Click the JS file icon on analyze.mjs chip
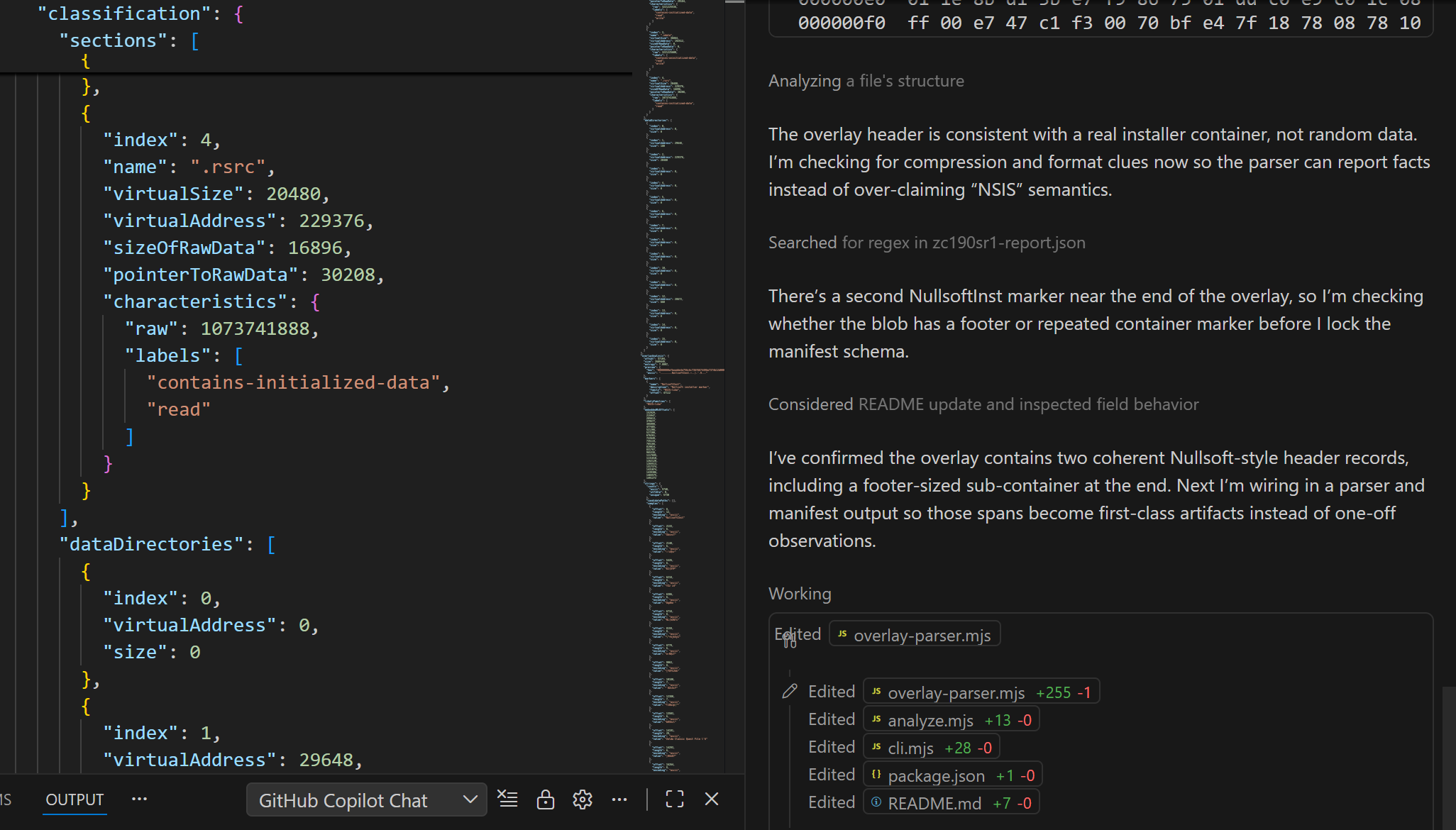The width and height of the screenshot is (1456, 830). pyautogui.click(x=877, y=719)
